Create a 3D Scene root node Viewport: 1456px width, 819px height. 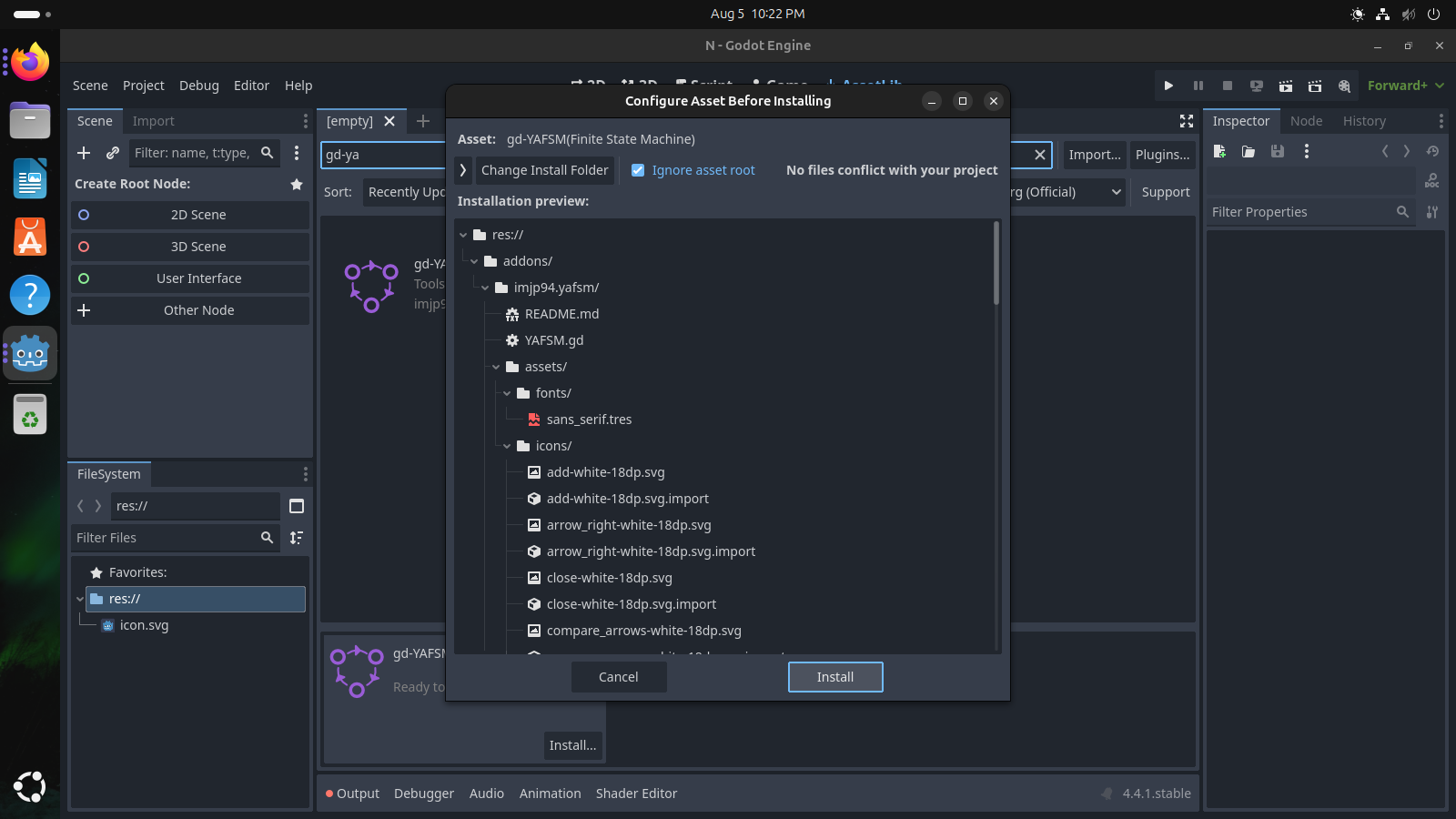click(x=190, y=247)
